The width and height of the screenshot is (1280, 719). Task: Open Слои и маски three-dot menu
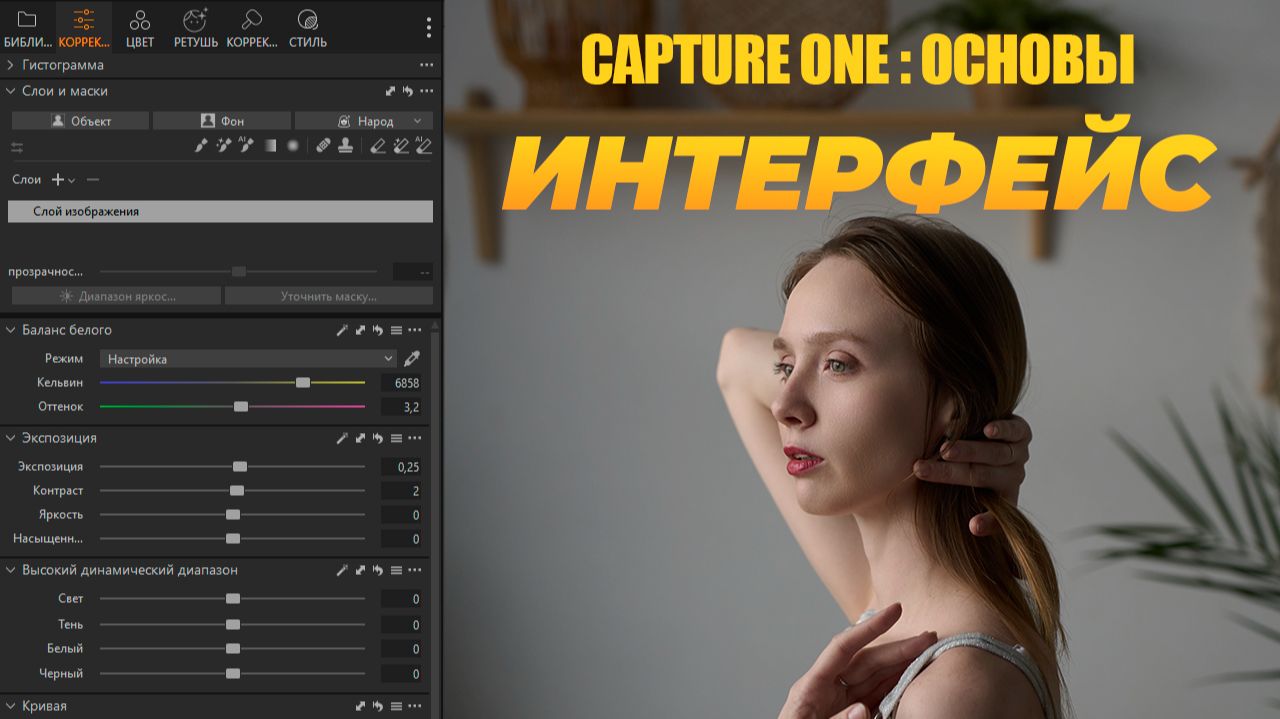427,91
